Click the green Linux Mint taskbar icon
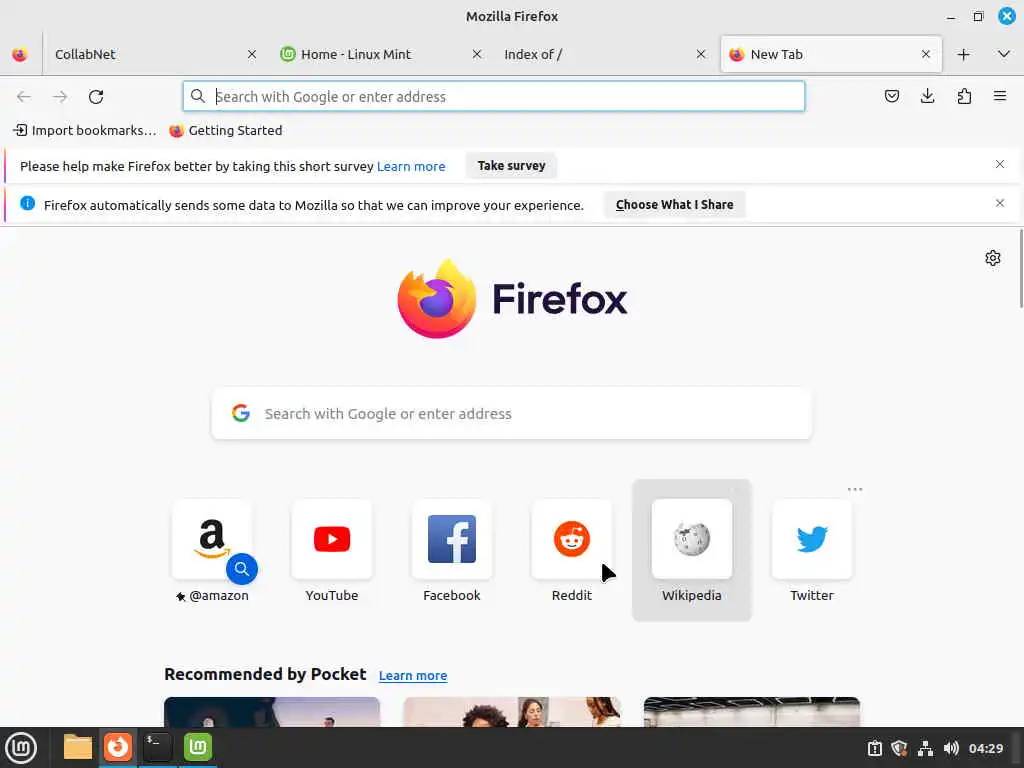This screenshot has width=1024, height=768. (198, 747)
